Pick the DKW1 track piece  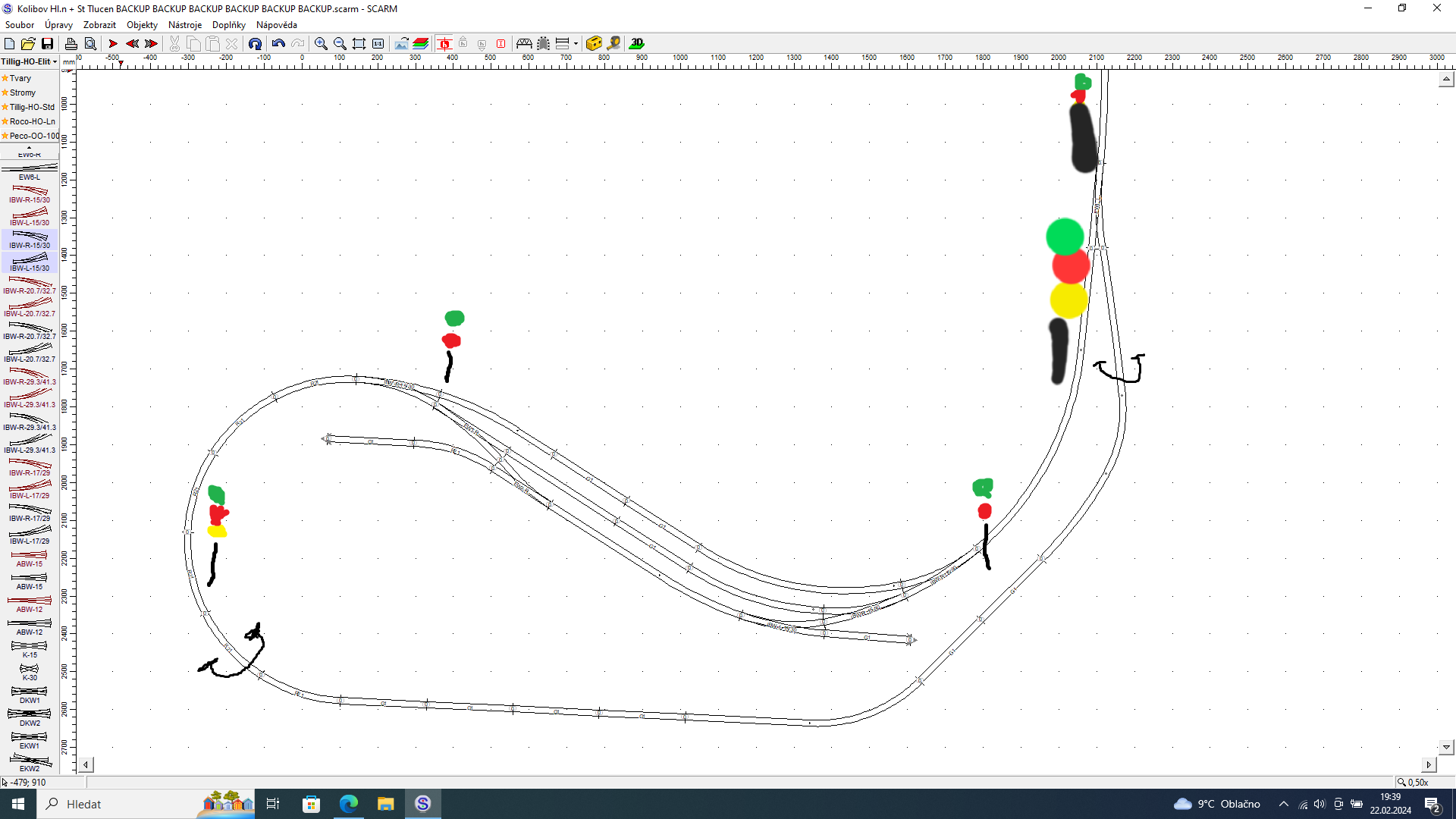click(x=29, y=694)
